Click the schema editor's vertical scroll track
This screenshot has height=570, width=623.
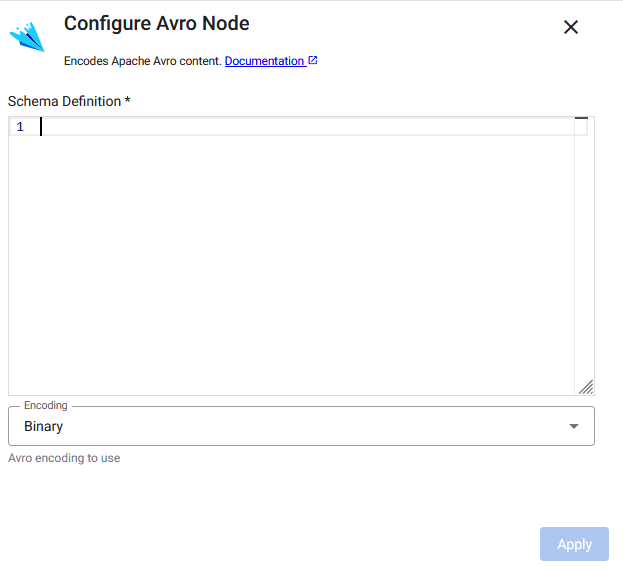tap(581, 250)
